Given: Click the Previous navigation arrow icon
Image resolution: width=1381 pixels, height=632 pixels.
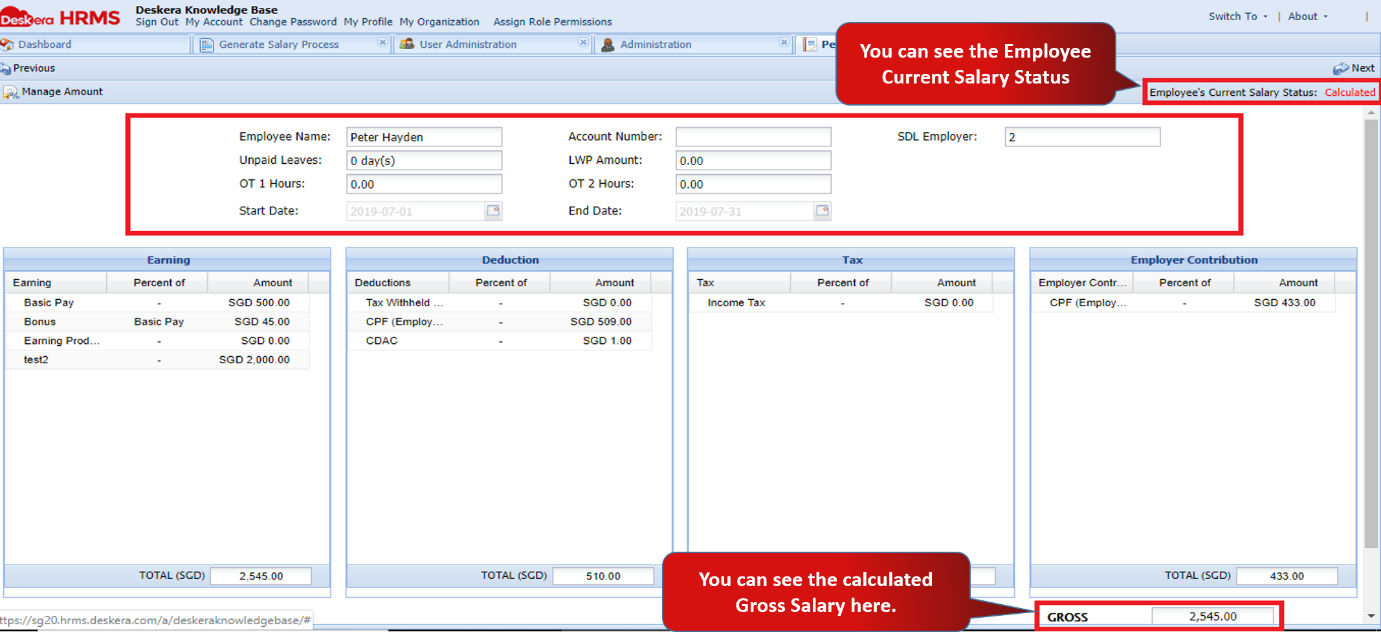Looking at the screenshot, I should [8, 68].
